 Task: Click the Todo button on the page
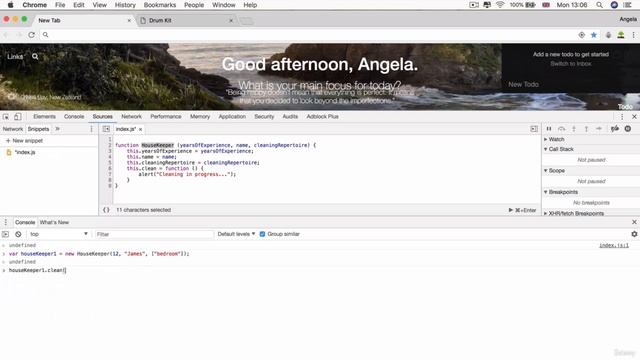point(625,107)
